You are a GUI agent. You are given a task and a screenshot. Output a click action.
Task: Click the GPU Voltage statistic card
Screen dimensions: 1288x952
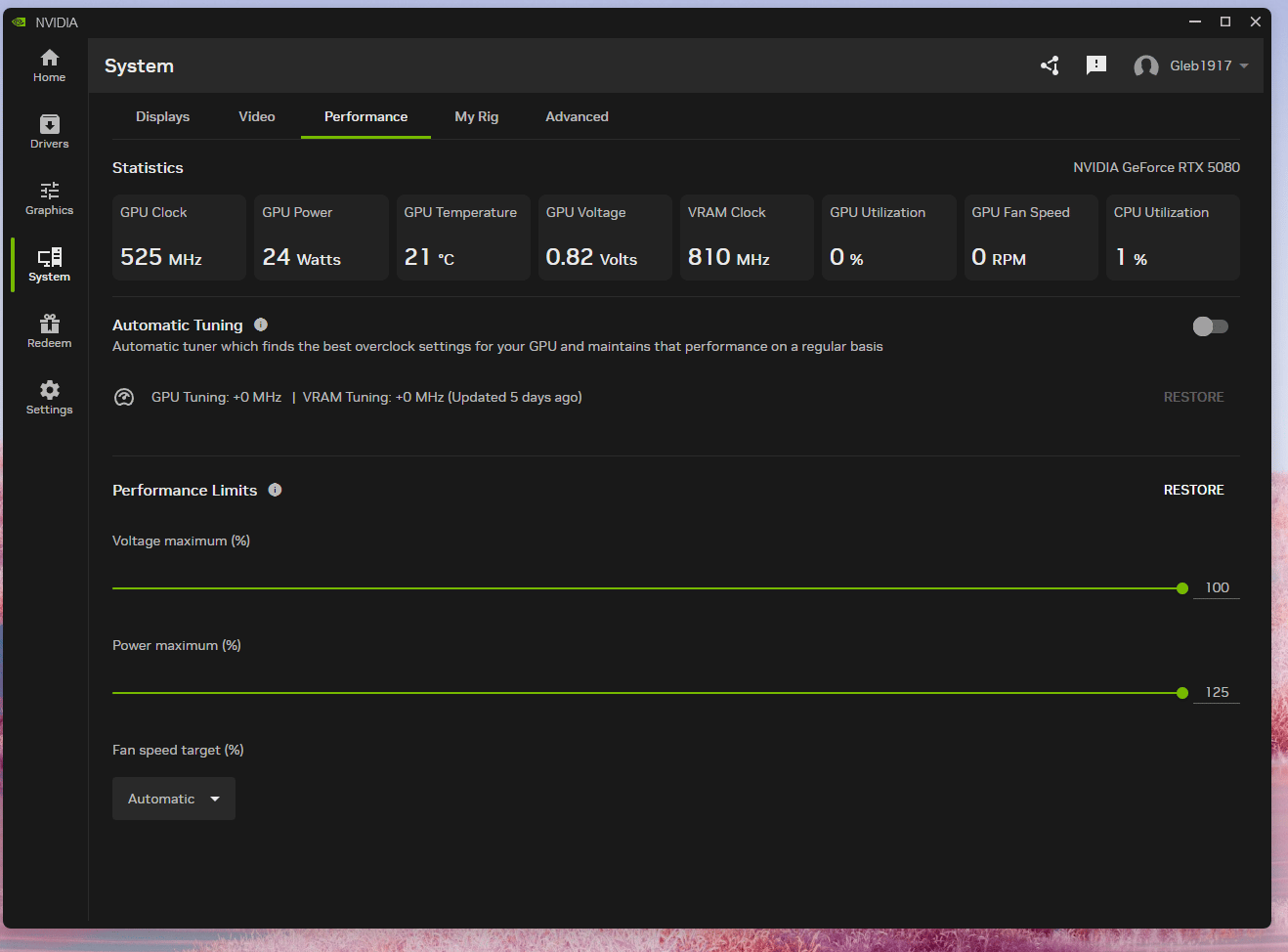click(605, 238)
